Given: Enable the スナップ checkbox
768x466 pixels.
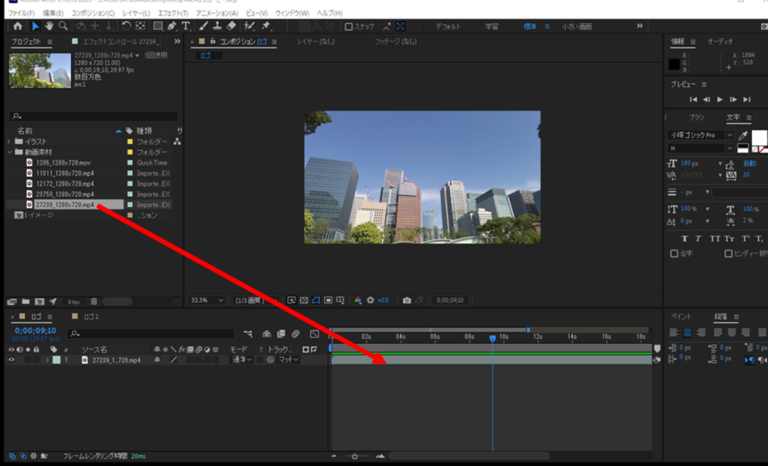Looking at the screenshot, I should point(349,26).
